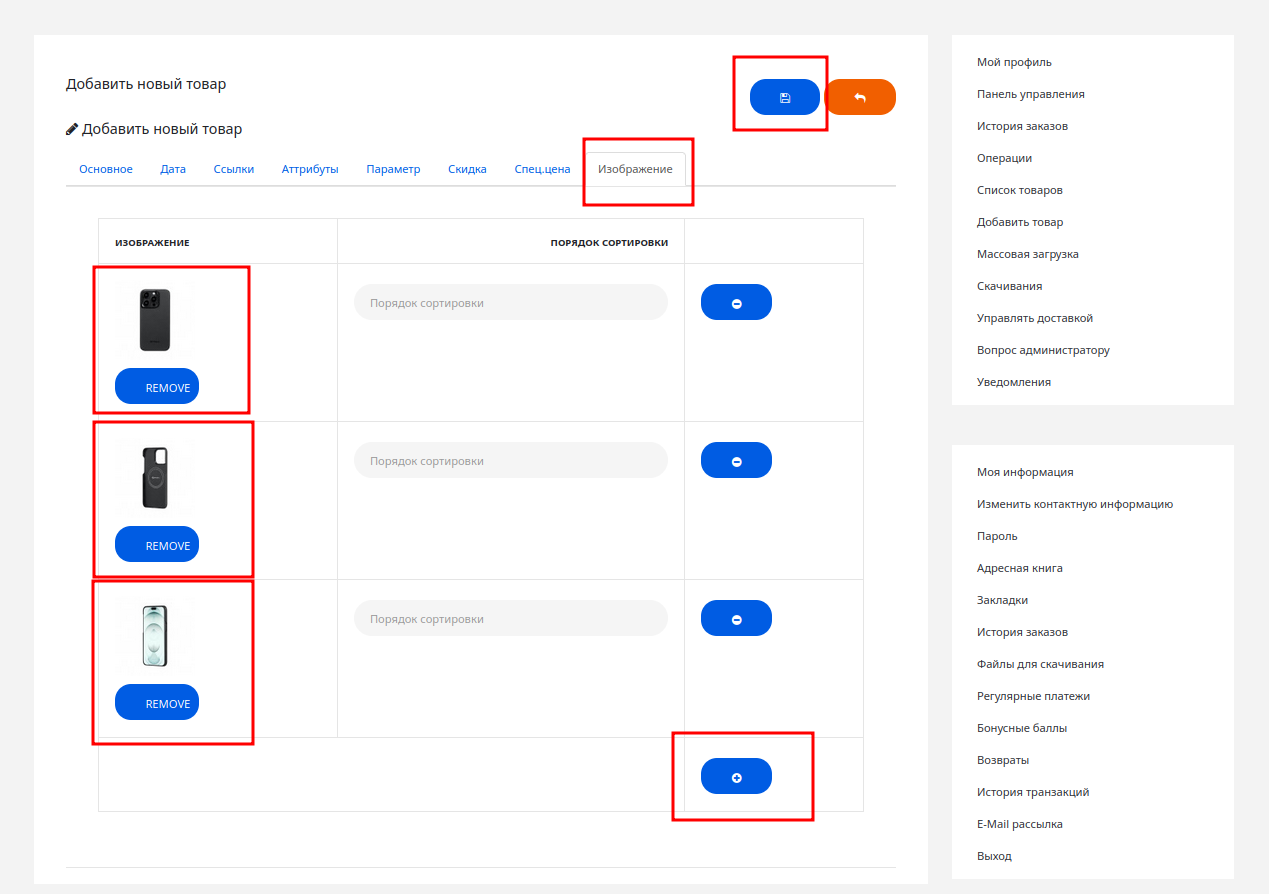The width and height of the screenshot is (1269, 894).
Task: Go to the Скидка tab
Action: point(467,169)
